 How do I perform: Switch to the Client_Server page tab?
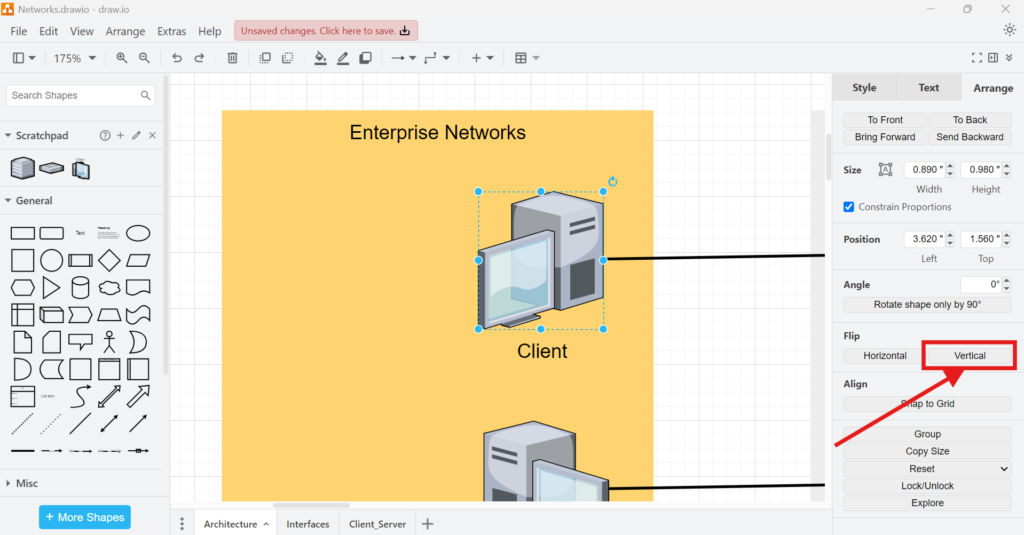tap(377, 524)
